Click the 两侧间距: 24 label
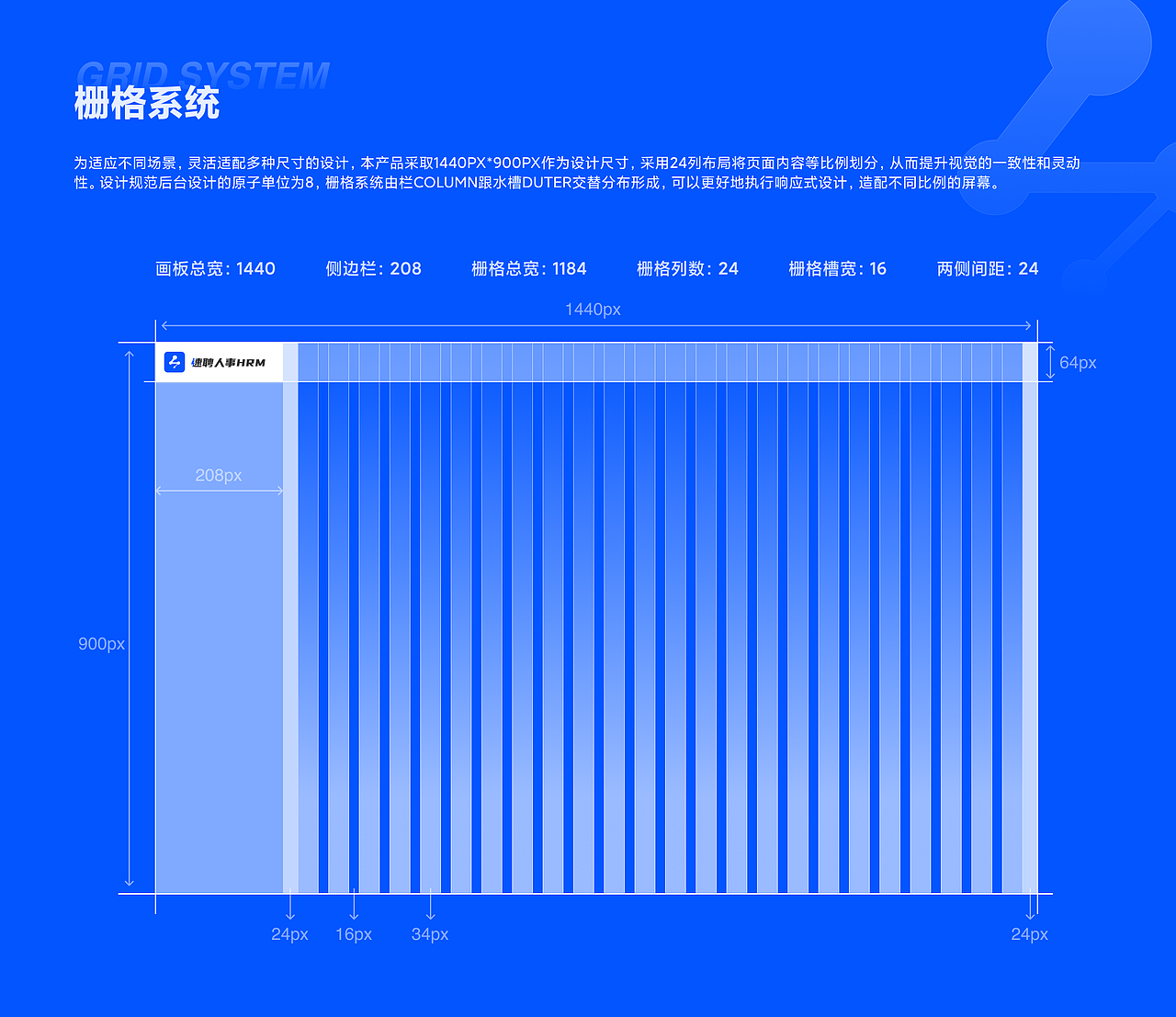 [988, 268]
